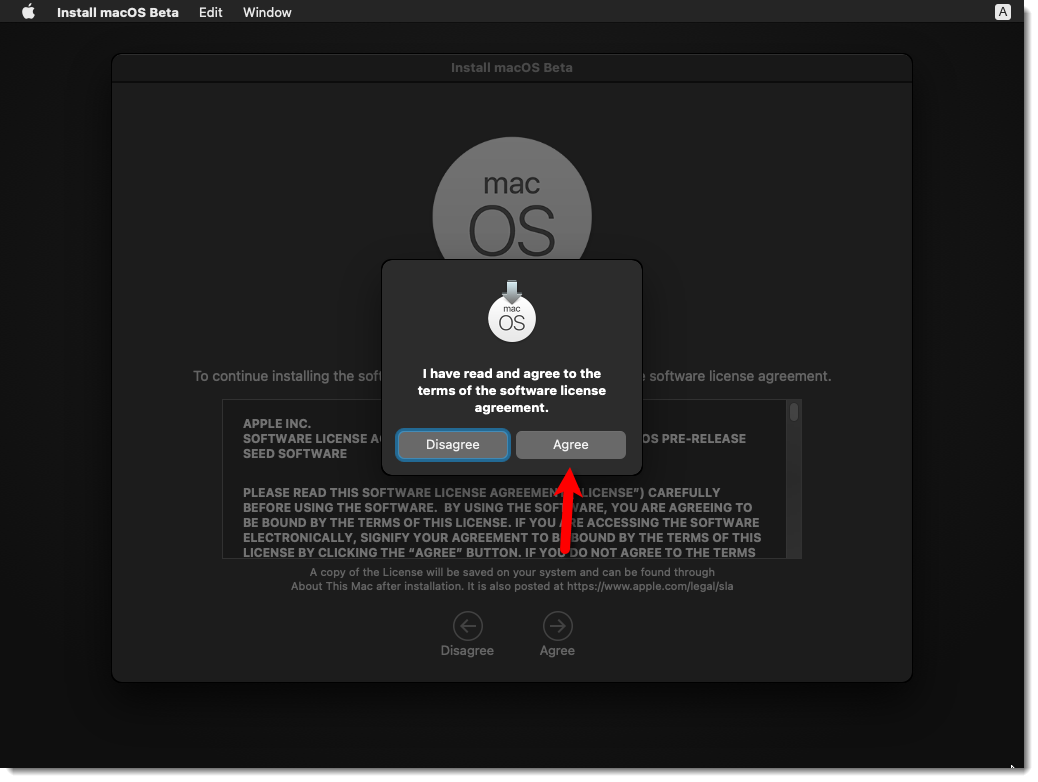Open the Window menu

click(x=267, y=12)
